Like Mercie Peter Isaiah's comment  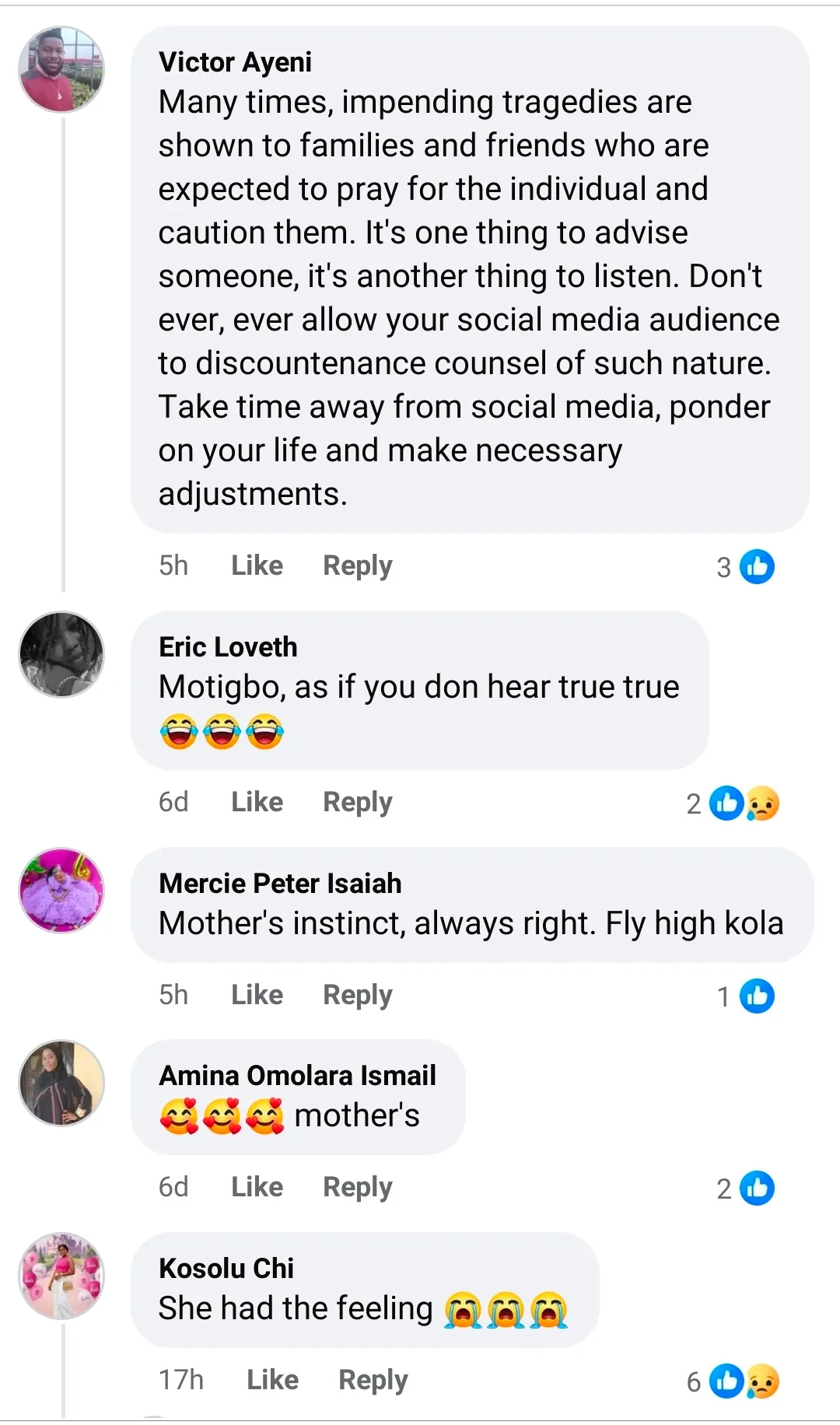pyautogui.click(x=257, y=995)
